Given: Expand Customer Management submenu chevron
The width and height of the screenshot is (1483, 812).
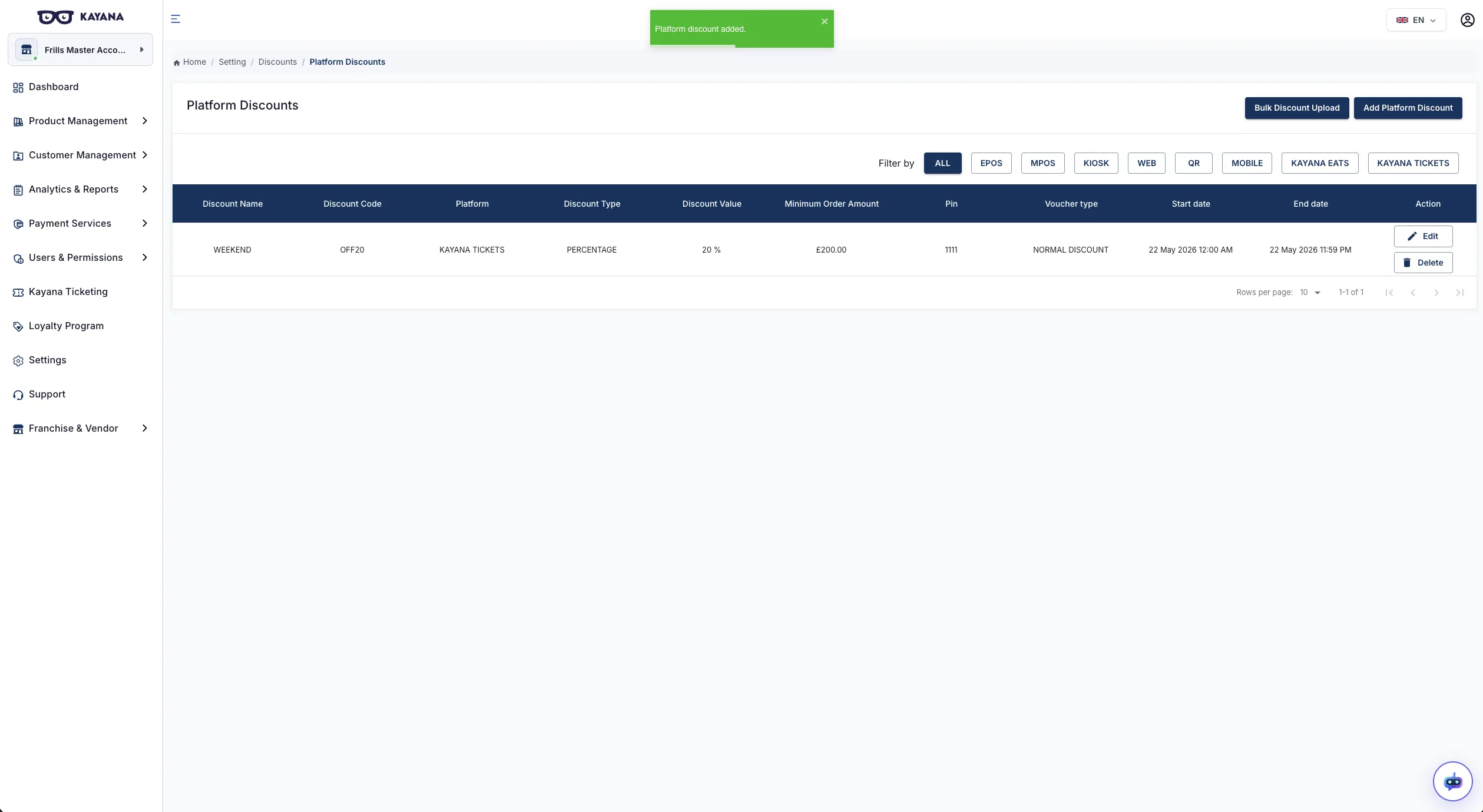Looking at the screenshot, I should 145,155.
